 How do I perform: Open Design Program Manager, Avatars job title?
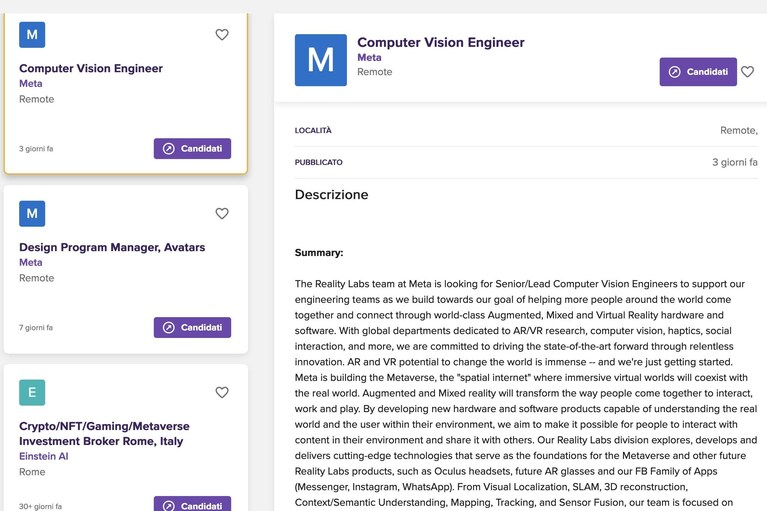(112, 247)
